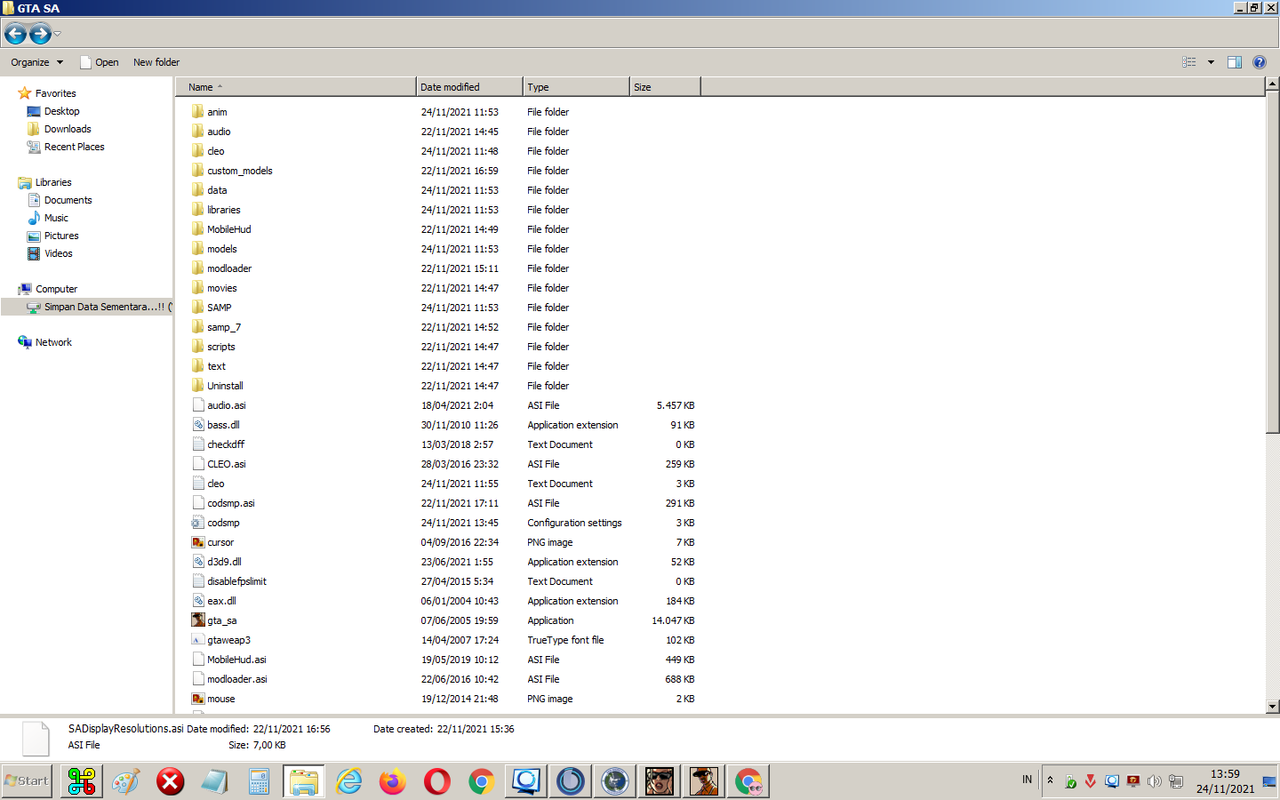Select the cleo folder icon
The height and width of the screenshot is (800, 1280).
(198, 151)
